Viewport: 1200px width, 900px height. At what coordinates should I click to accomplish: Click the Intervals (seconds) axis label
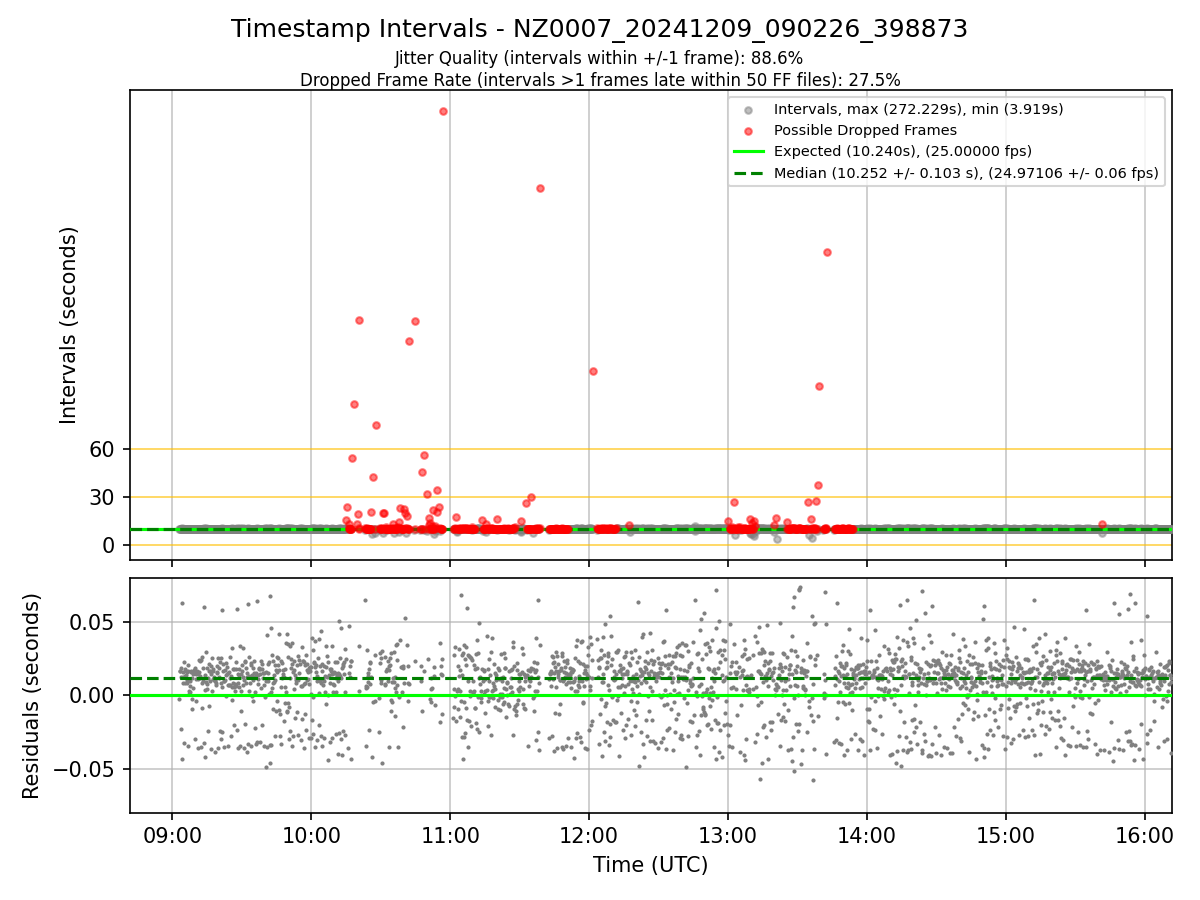(68, 325)
